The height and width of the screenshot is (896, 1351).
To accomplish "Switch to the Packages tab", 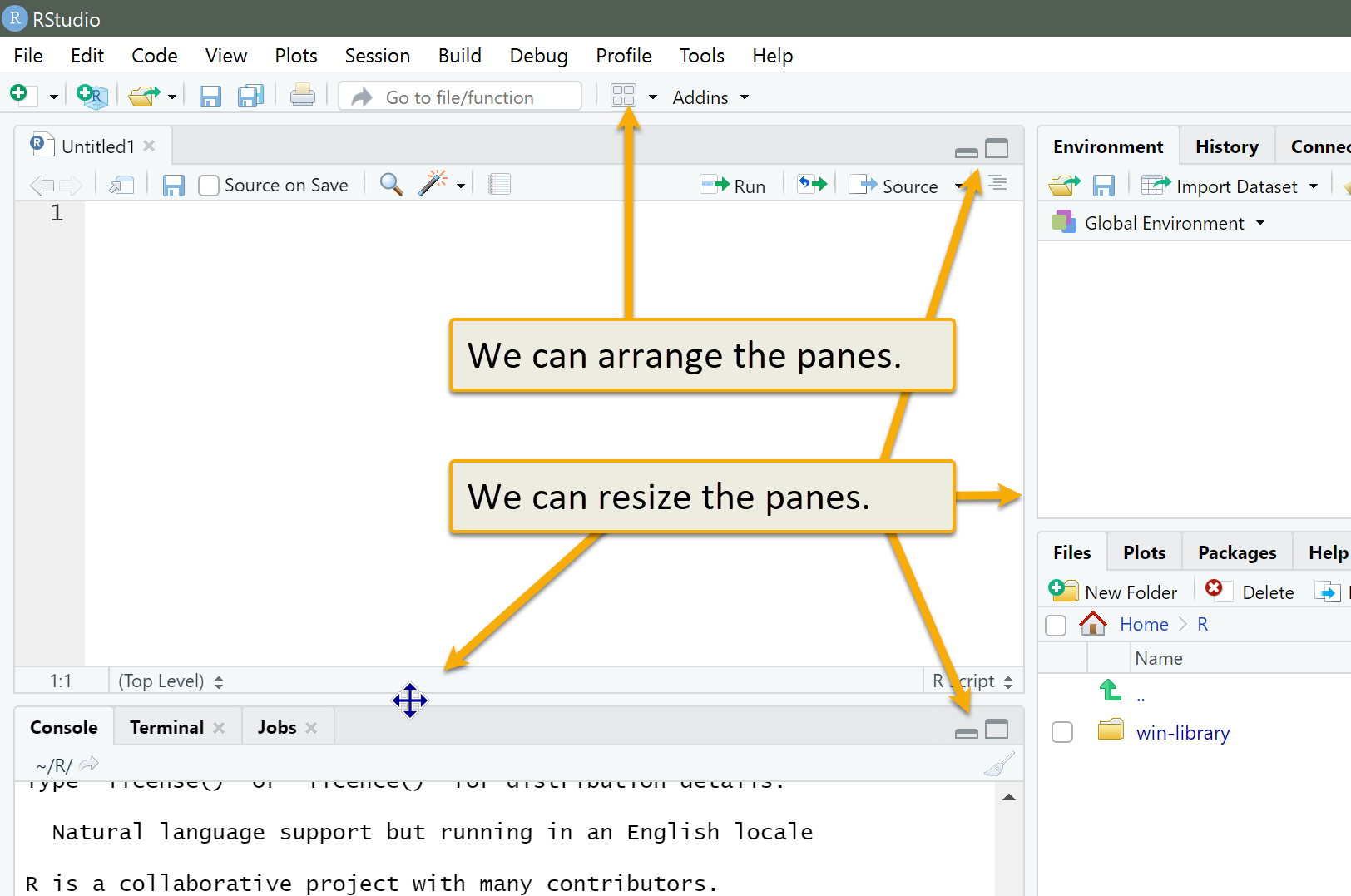I will [x=1237, y=552].
